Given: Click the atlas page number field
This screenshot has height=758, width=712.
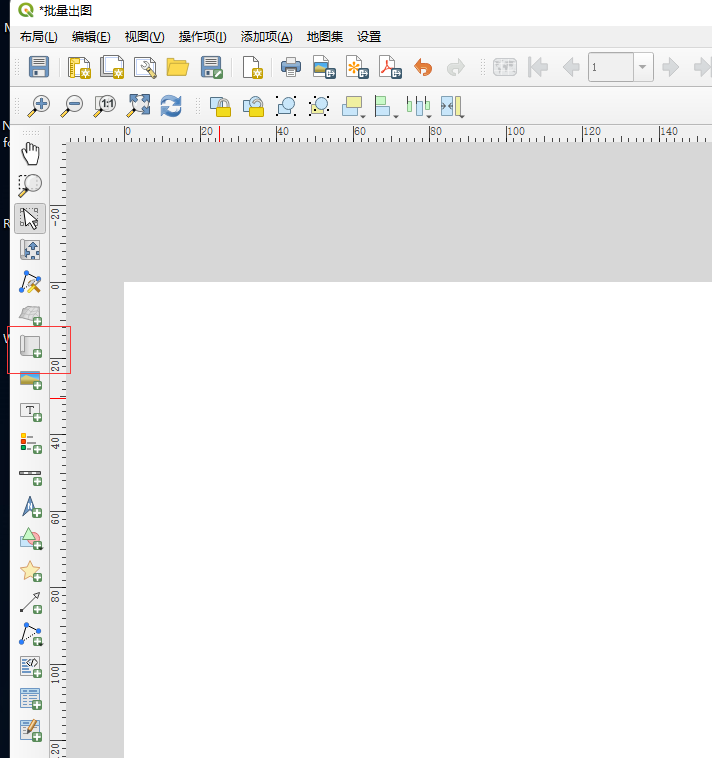Looking at the screenshot, I should (x=611, y=67).
